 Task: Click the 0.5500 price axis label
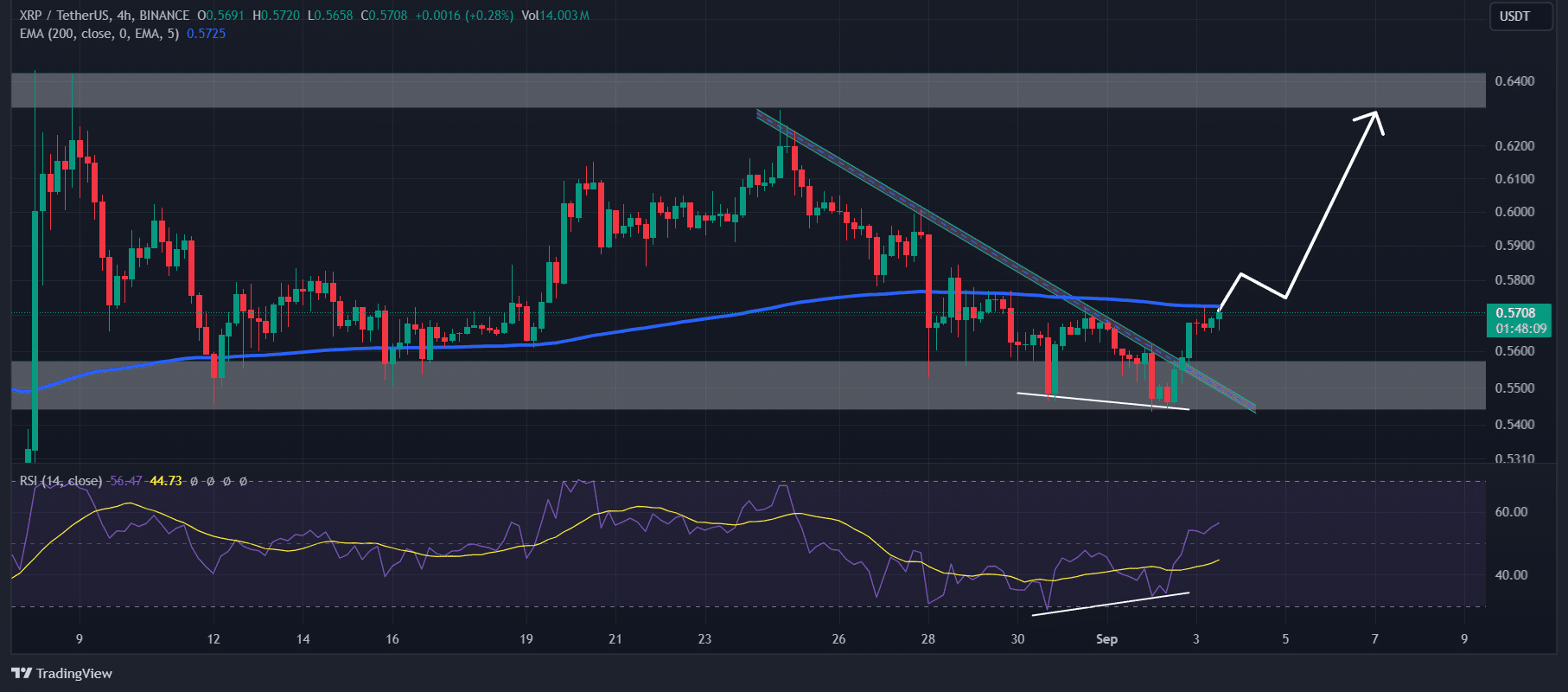click(1515, 388)
